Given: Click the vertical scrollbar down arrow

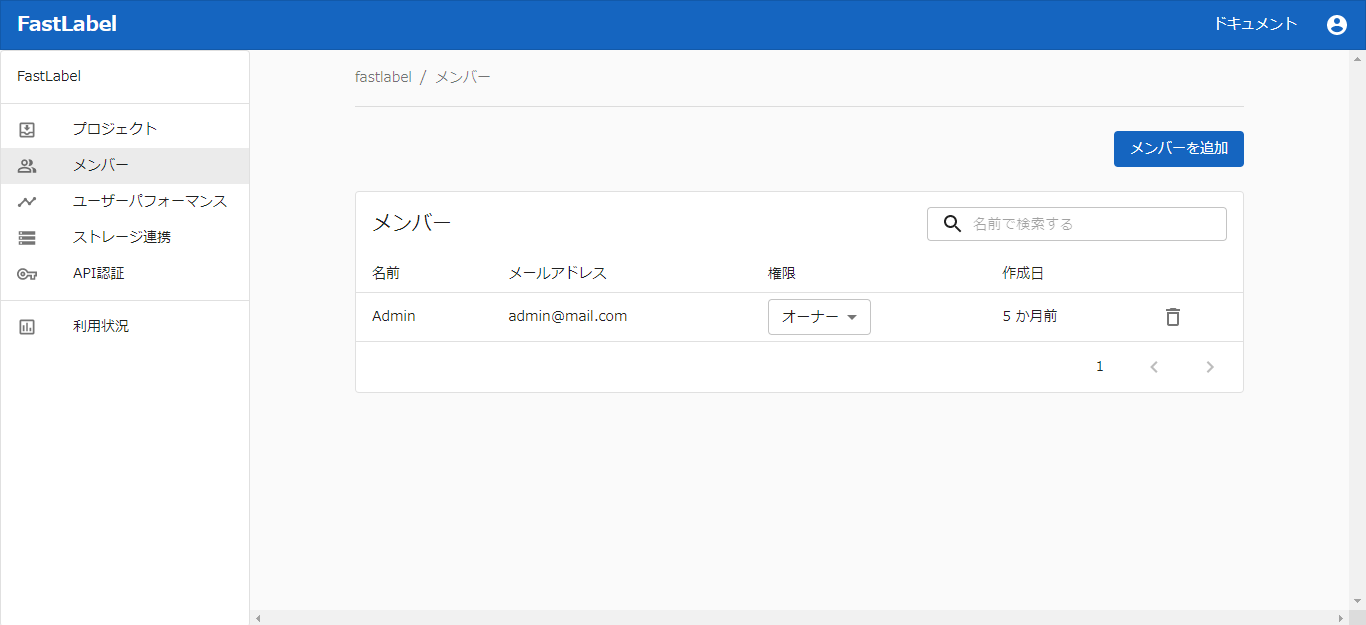Looking at the screenshot, I should 1358,601.
